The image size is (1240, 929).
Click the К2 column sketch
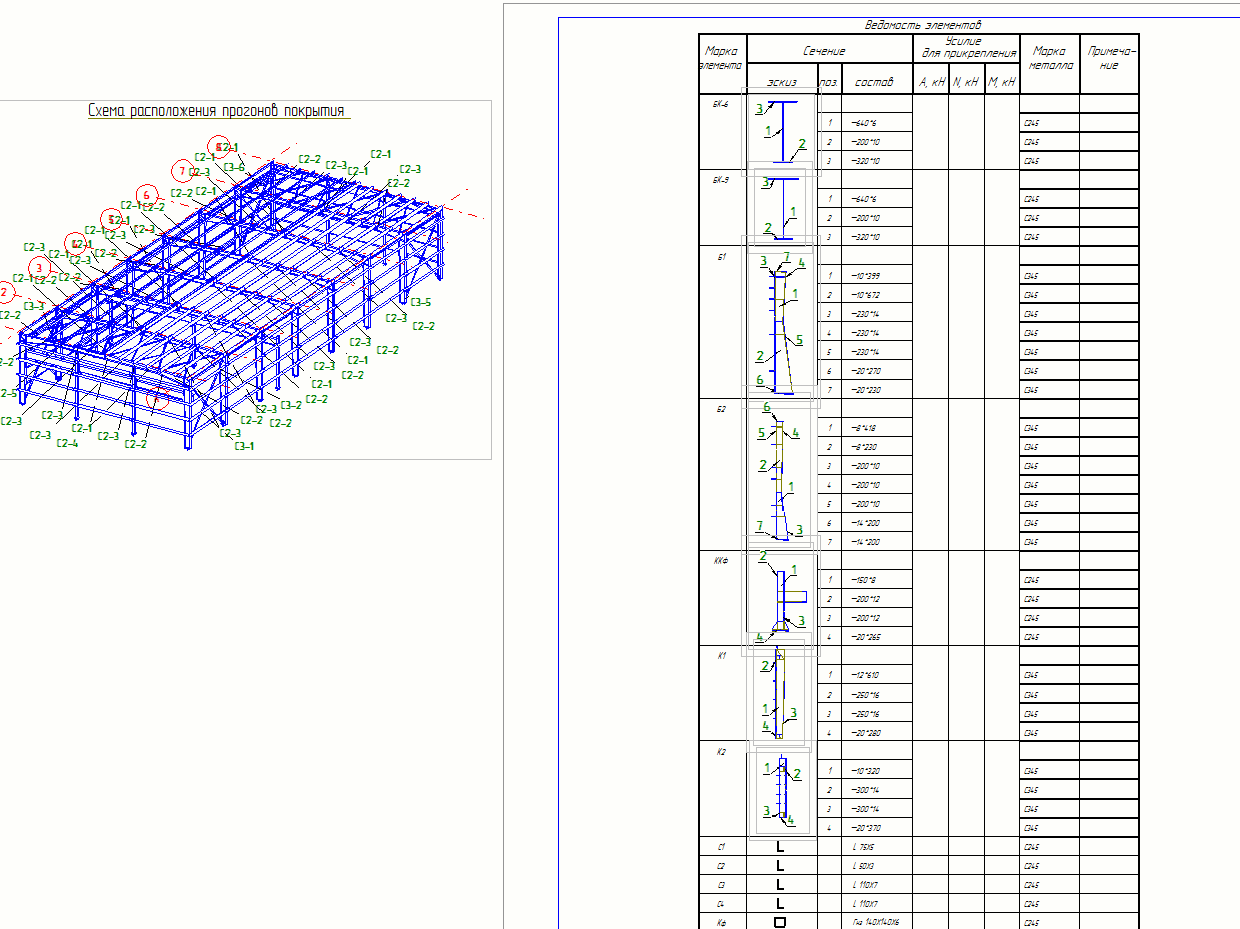783,789
